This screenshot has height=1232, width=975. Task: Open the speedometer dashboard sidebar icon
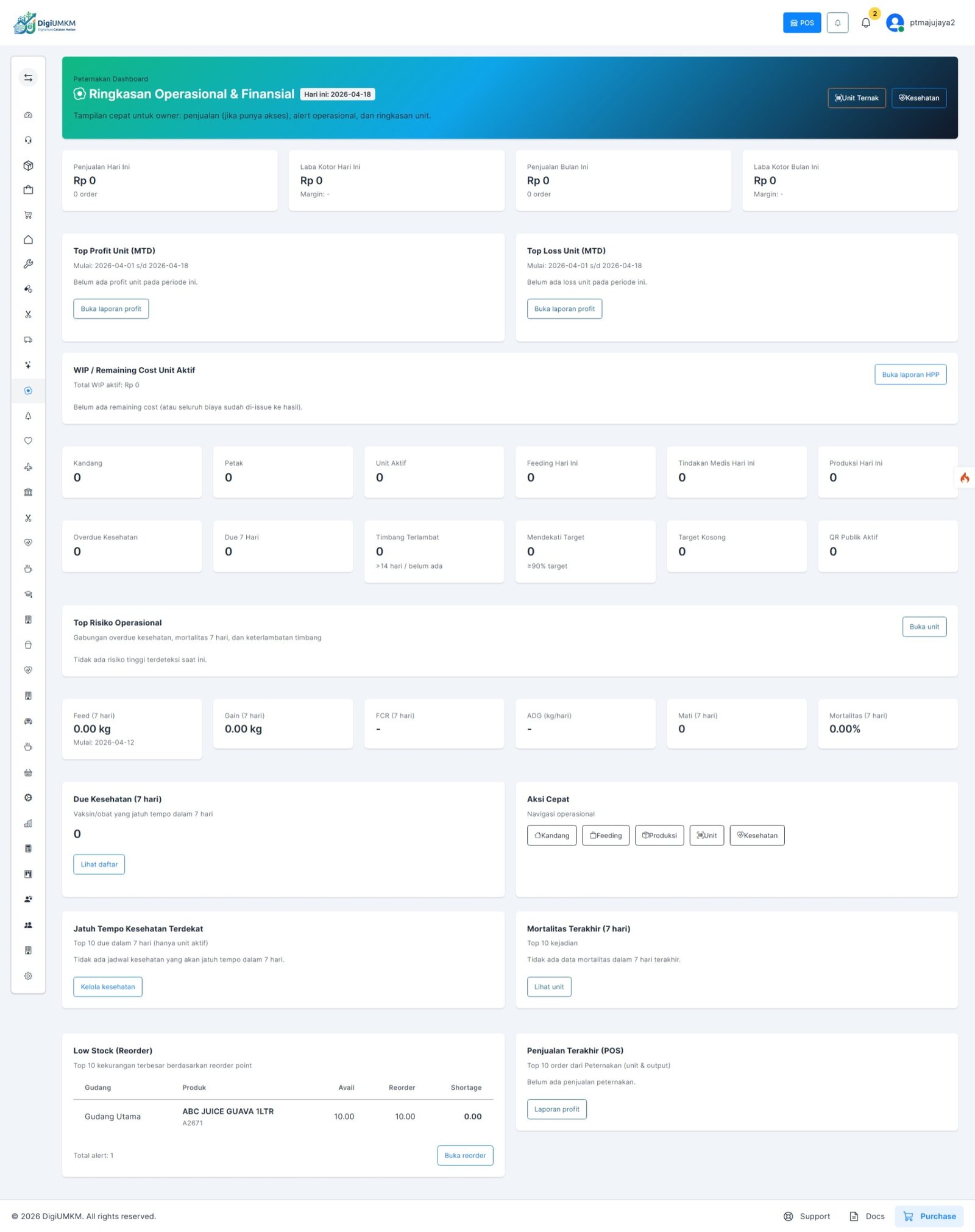pyautogui.click(x=28, y=115)
